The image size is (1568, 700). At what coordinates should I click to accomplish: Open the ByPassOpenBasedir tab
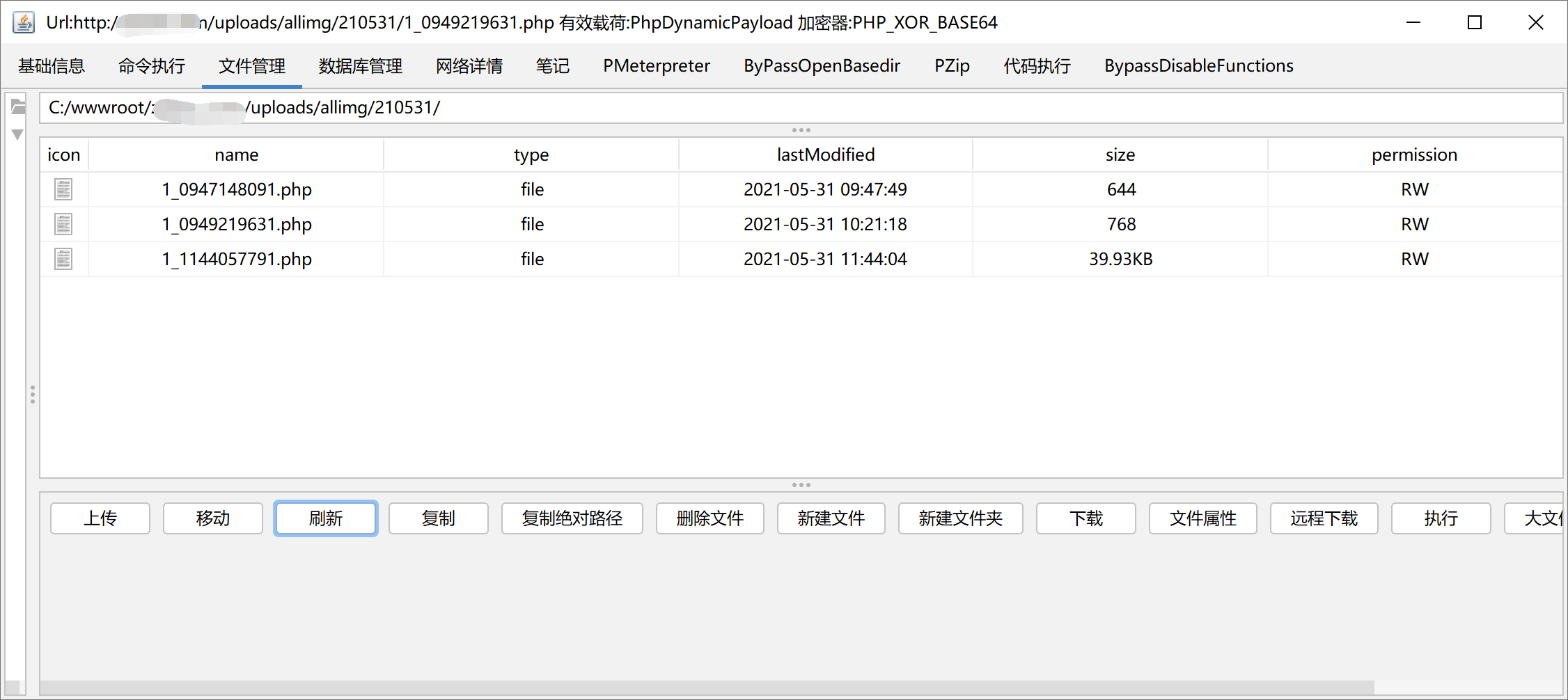[822, 66]
